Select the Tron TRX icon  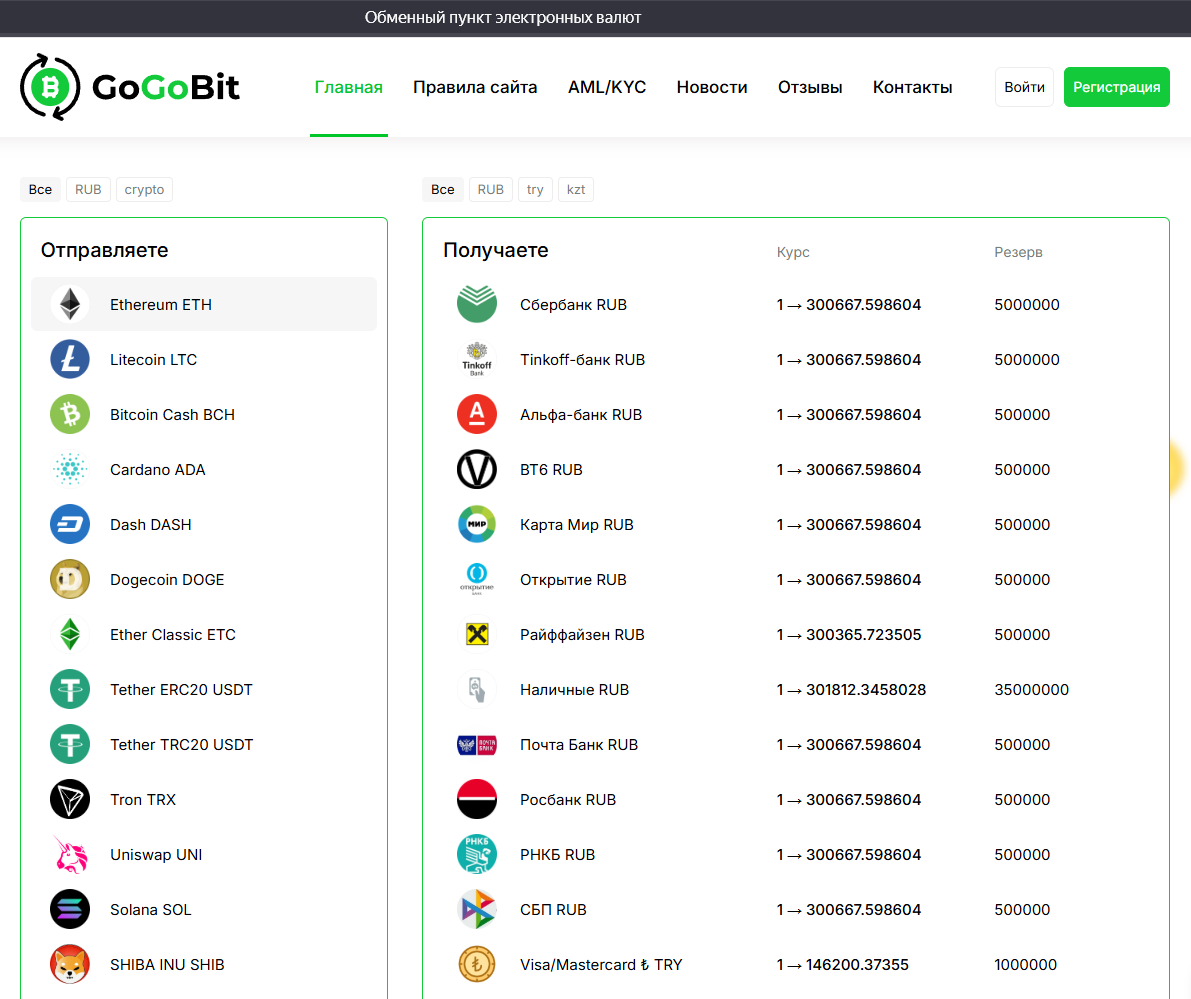[70, 799]
